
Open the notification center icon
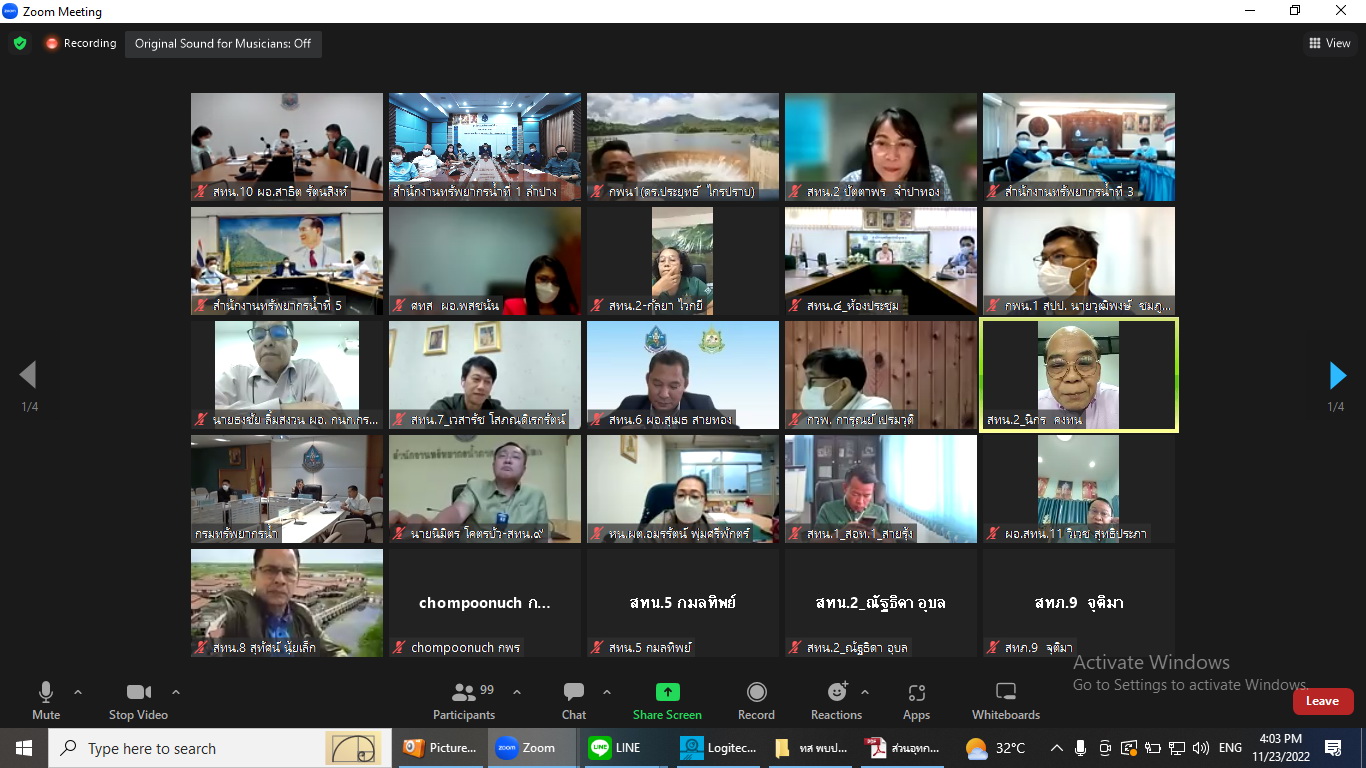tap(1333, 748)
